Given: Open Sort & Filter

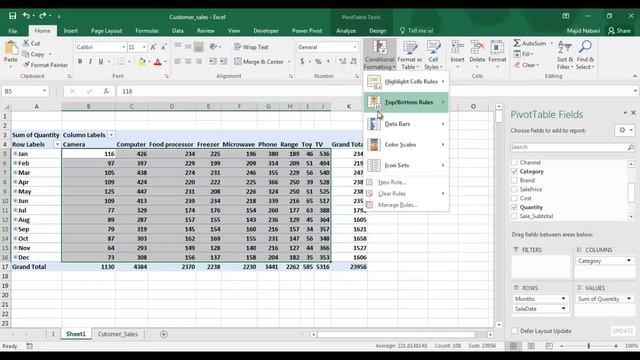Looking at the screenshot, I should pyautogui.click(x=565, y=55).
